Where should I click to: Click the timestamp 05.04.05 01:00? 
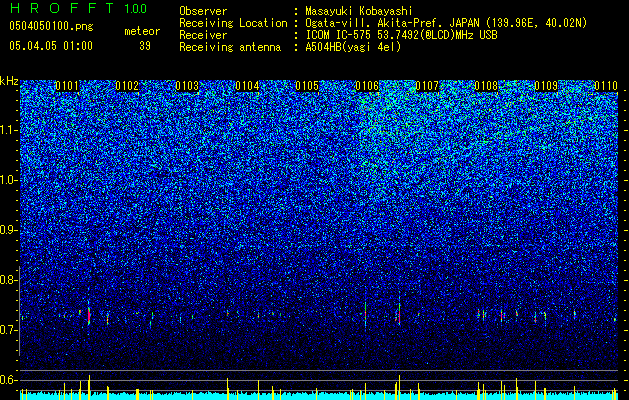click(51, 46)
